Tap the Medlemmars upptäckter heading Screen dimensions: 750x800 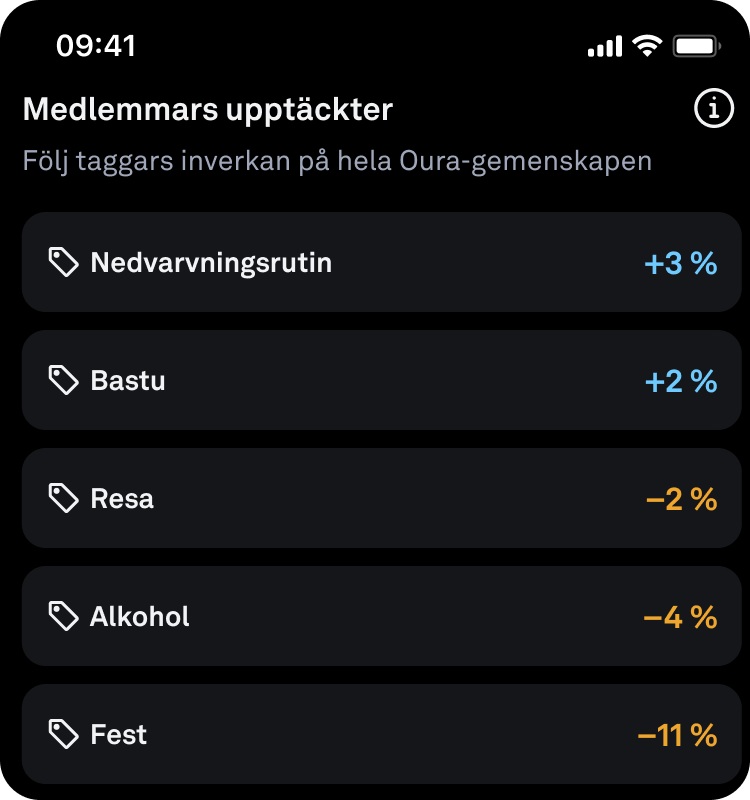[x=208, y=110]
